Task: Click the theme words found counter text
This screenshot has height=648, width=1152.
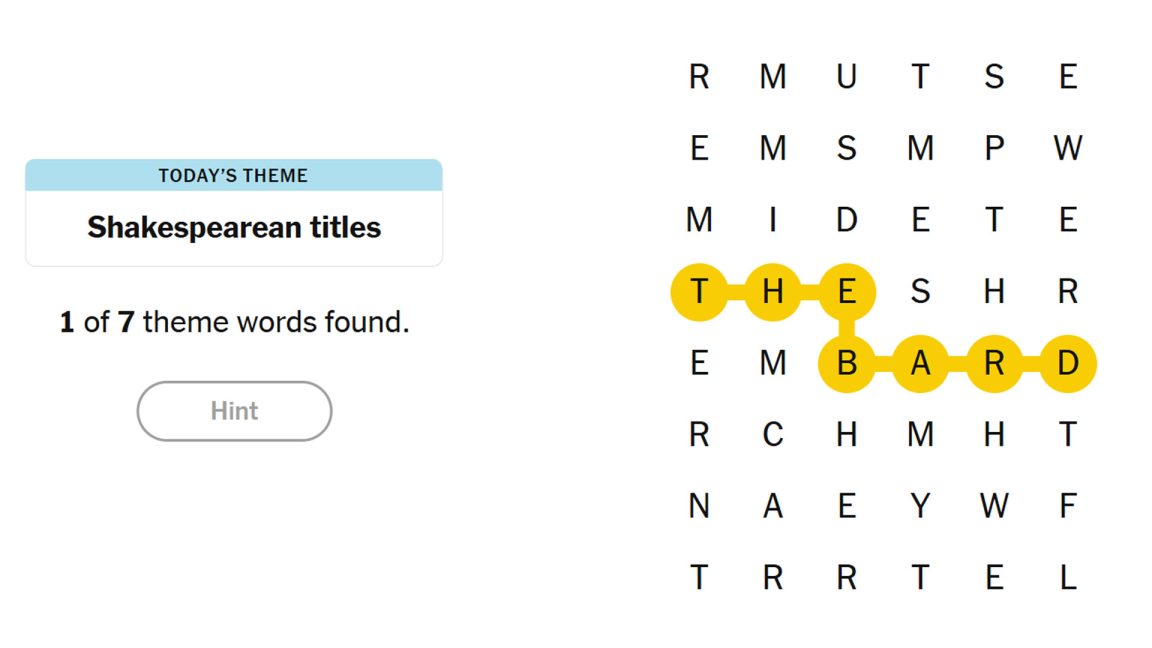Action: click(x=232, y=322)
